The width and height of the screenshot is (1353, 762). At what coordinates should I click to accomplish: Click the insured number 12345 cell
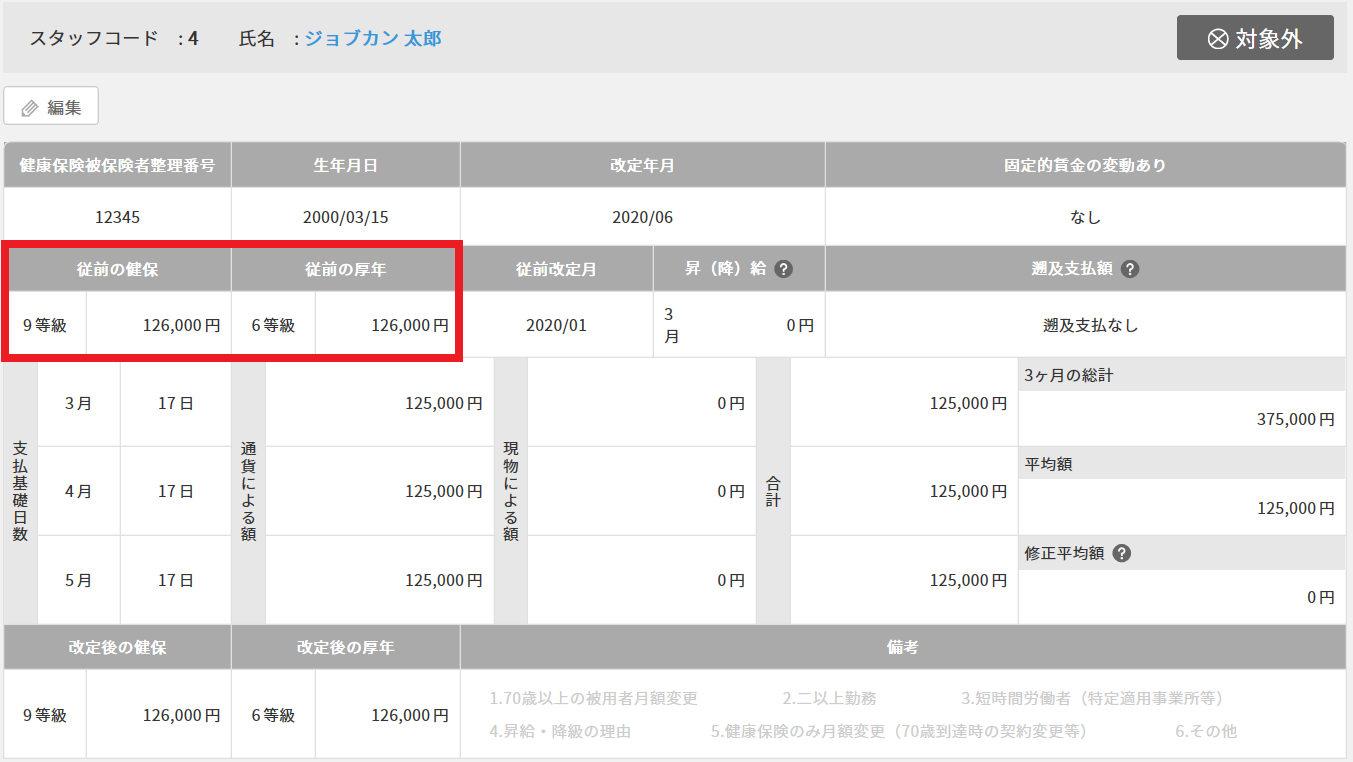(x=117, y=216)
